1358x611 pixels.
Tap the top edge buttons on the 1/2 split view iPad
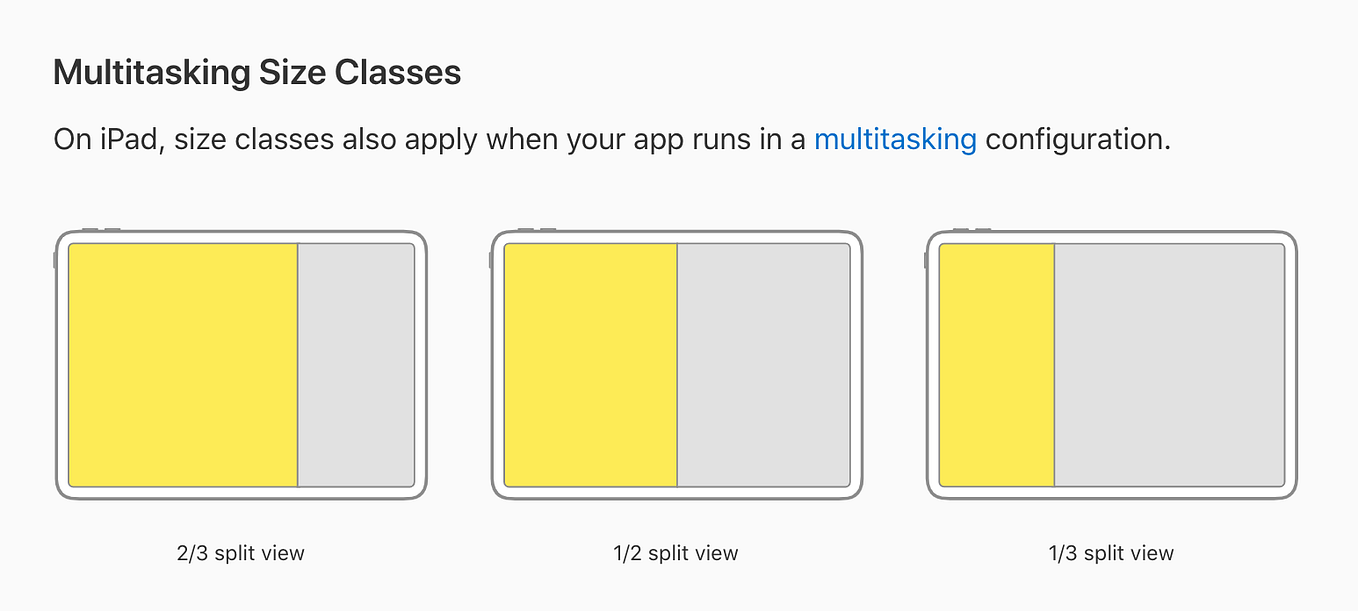[x=537, y=230]
